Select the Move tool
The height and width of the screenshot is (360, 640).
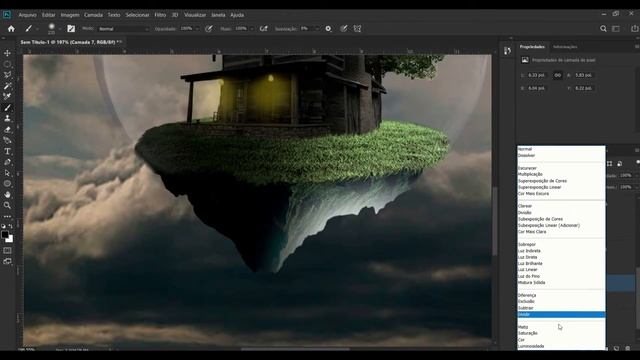[x=7, y=53]
